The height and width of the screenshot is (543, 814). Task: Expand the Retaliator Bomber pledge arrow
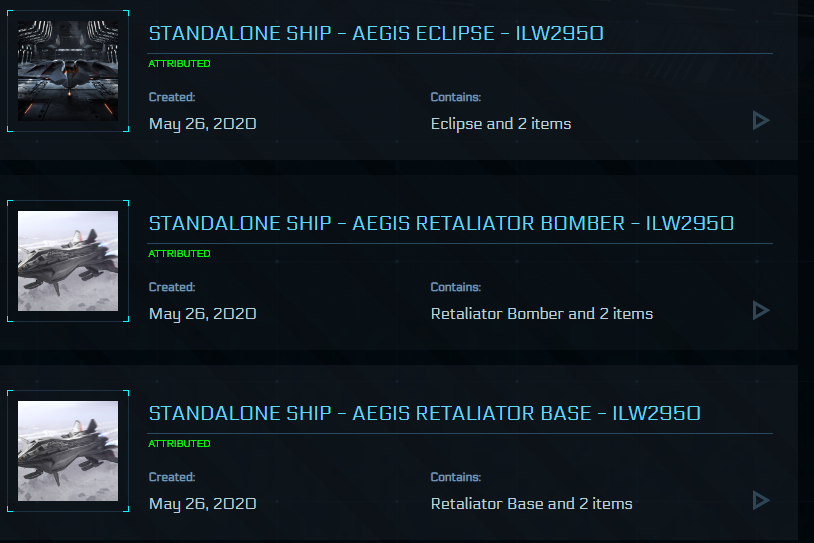coord(761,311)
